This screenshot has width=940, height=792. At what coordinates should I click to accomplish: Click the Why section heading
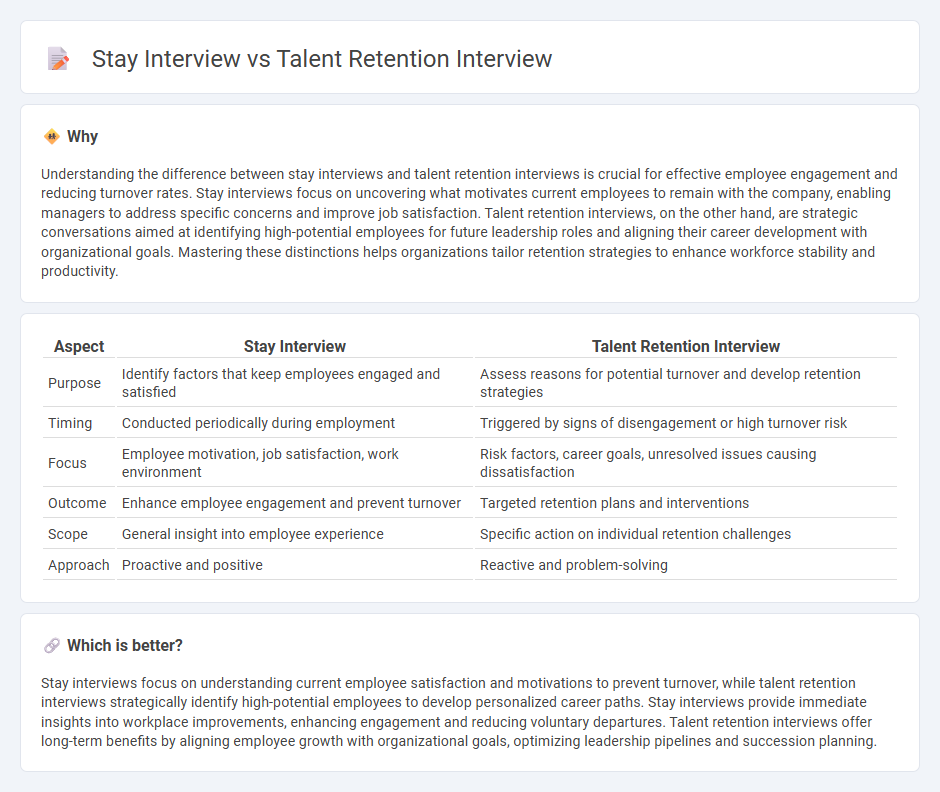82,137
